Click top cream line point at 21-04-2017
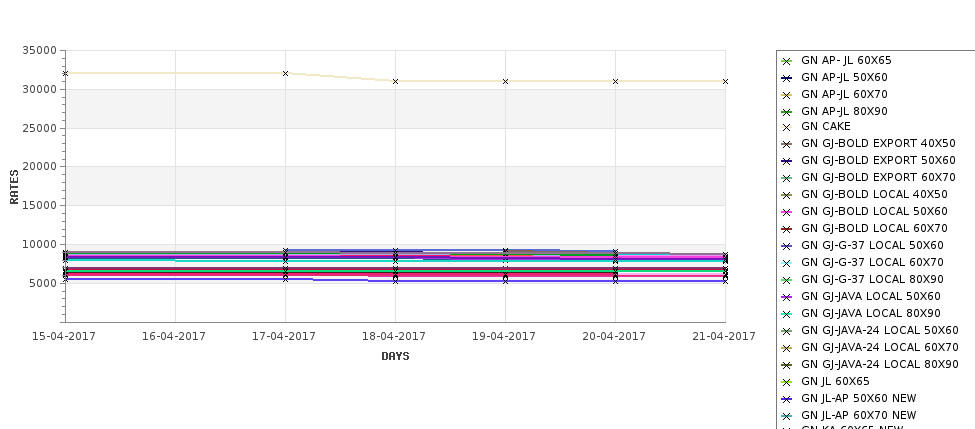The image size is (975, 429). (725, 81)
